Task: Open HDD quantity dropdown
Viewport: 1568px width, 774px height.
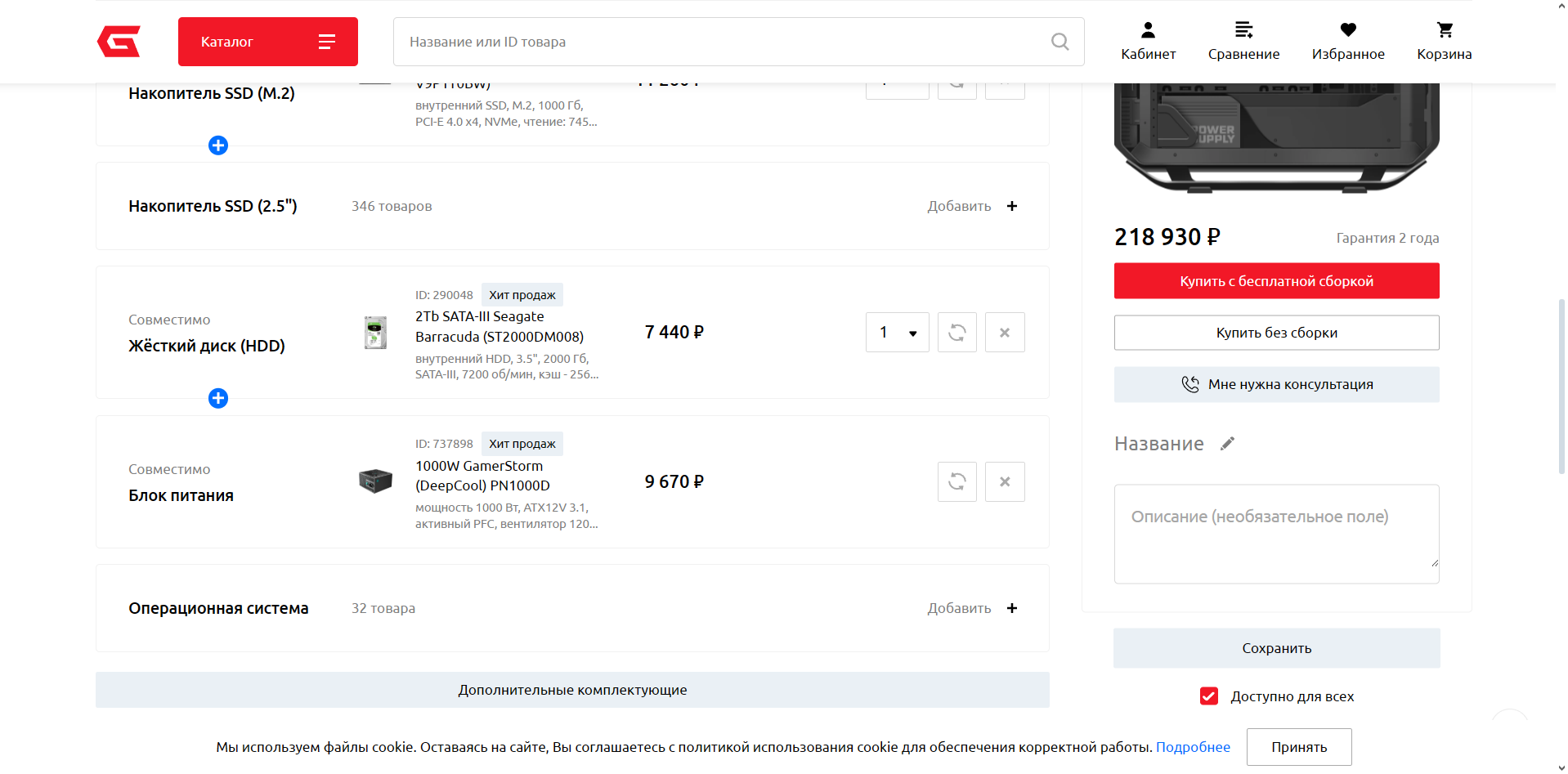Action: (x=898, y=333)
